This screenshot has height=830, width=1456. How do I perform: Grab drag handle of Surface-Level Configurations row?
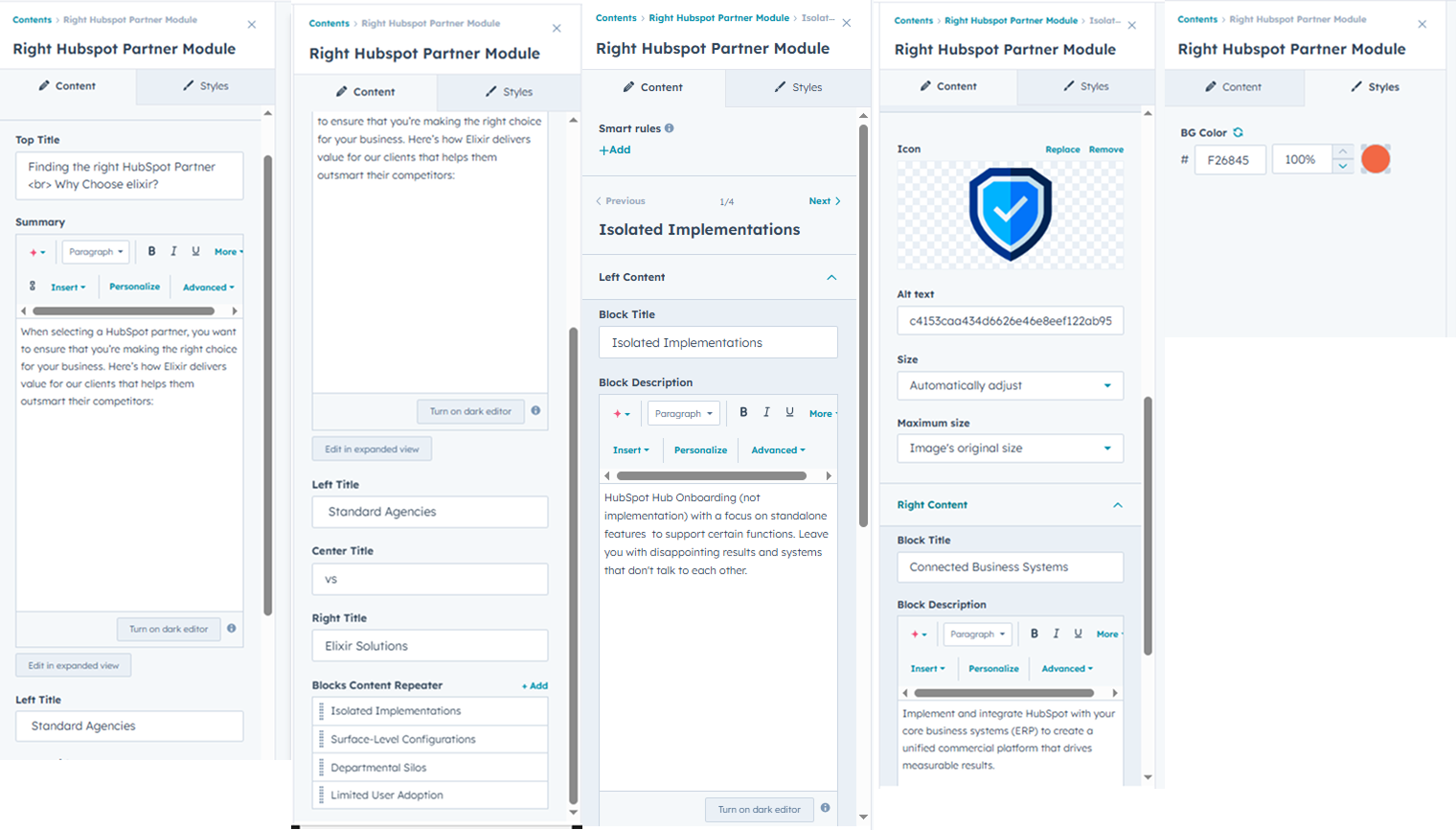click(x=321, y=739)
